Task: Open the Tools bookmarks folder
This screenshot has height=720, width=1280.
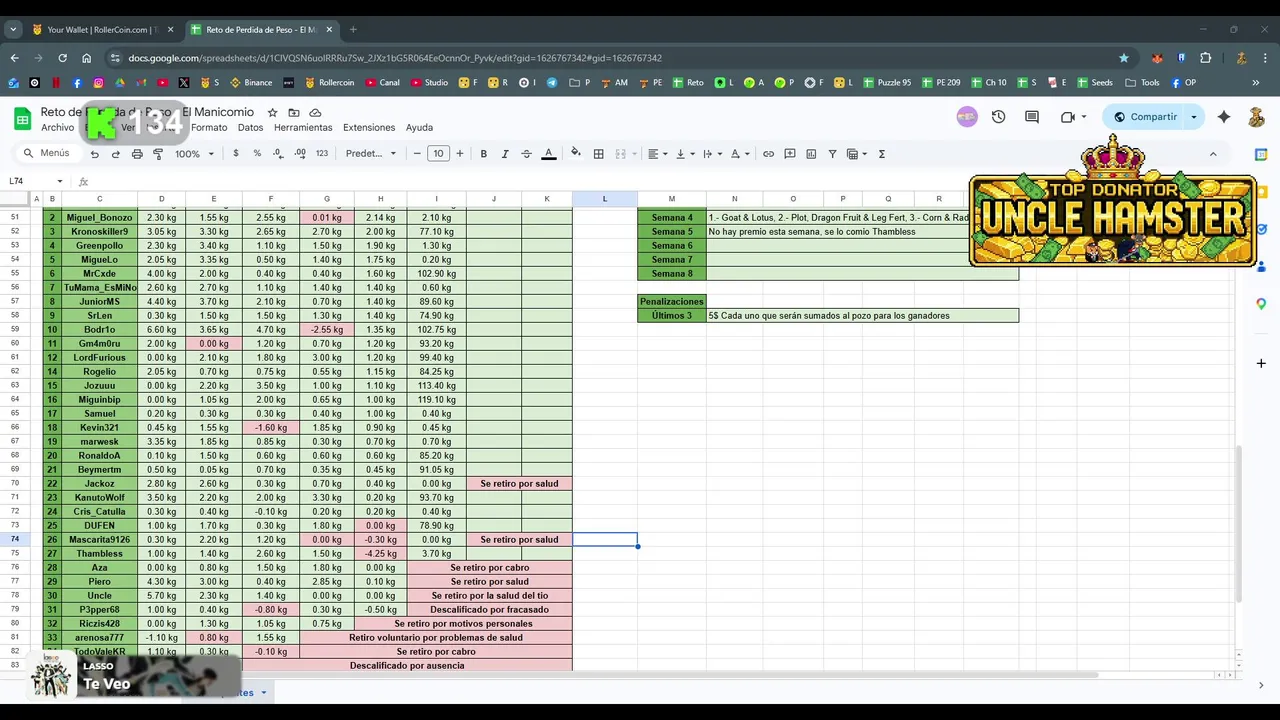Action: 1142,83
